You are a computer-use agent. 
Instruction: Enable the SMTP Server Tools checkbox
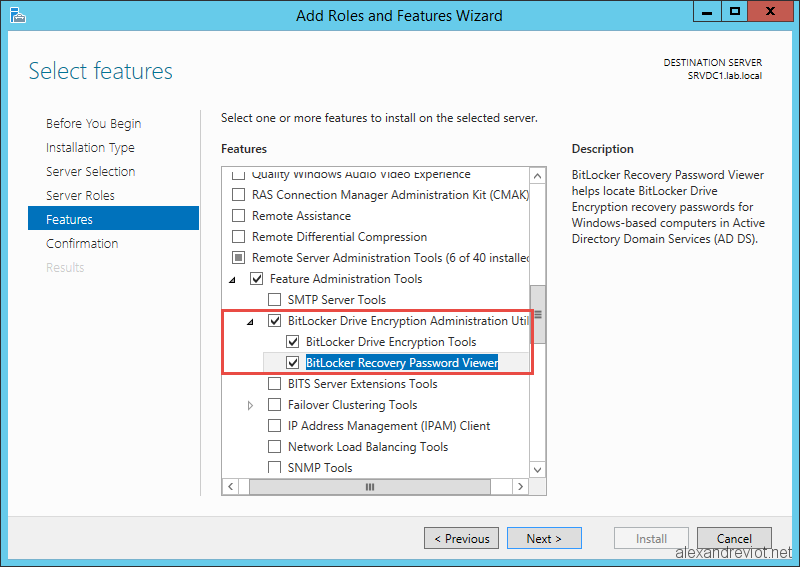coord(274,300)
